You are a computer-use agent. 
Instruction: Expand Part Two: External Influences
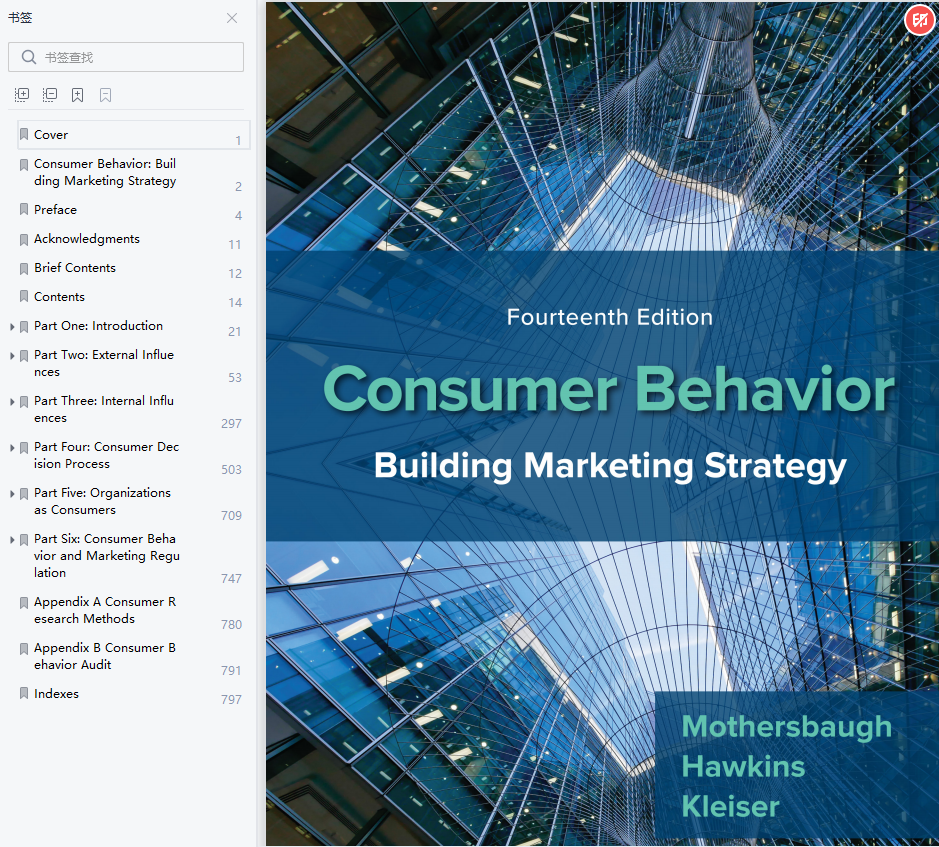(12, 356)
